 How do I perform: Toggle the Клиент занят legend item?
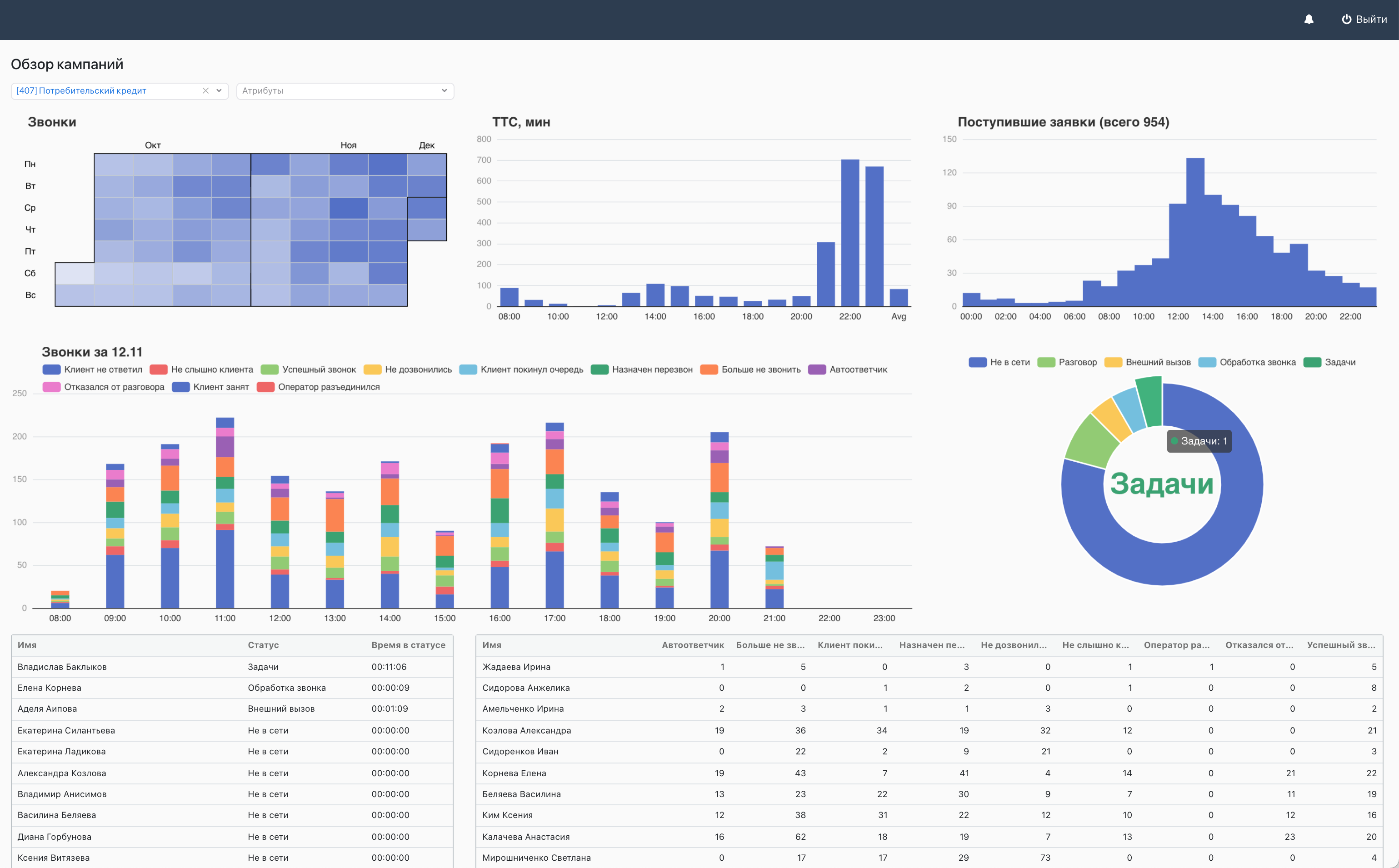pyautogui.click(x=211, y=387)
